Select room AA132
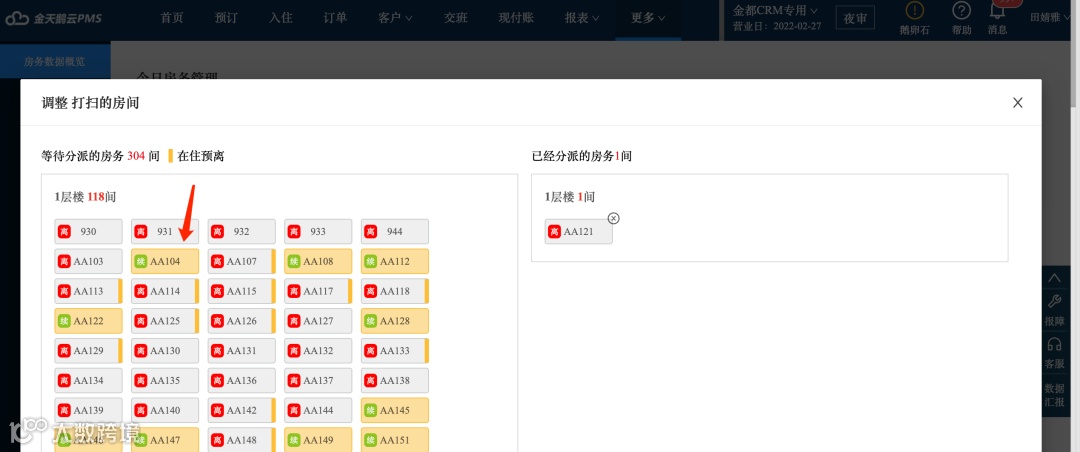1080x452 pixels. (x=318, y=351)
